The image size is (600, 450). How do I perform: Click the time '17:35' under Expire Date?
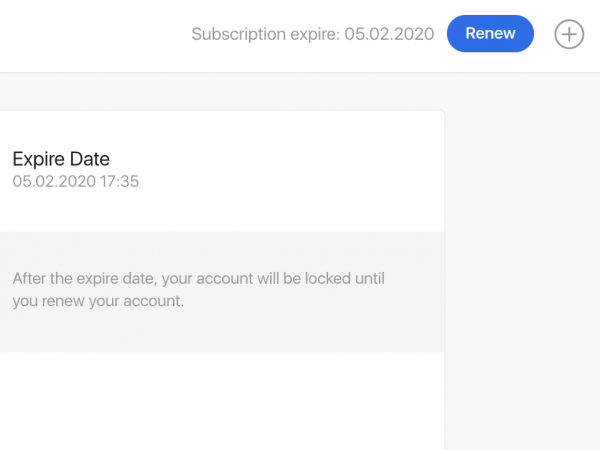pos(120,182)
